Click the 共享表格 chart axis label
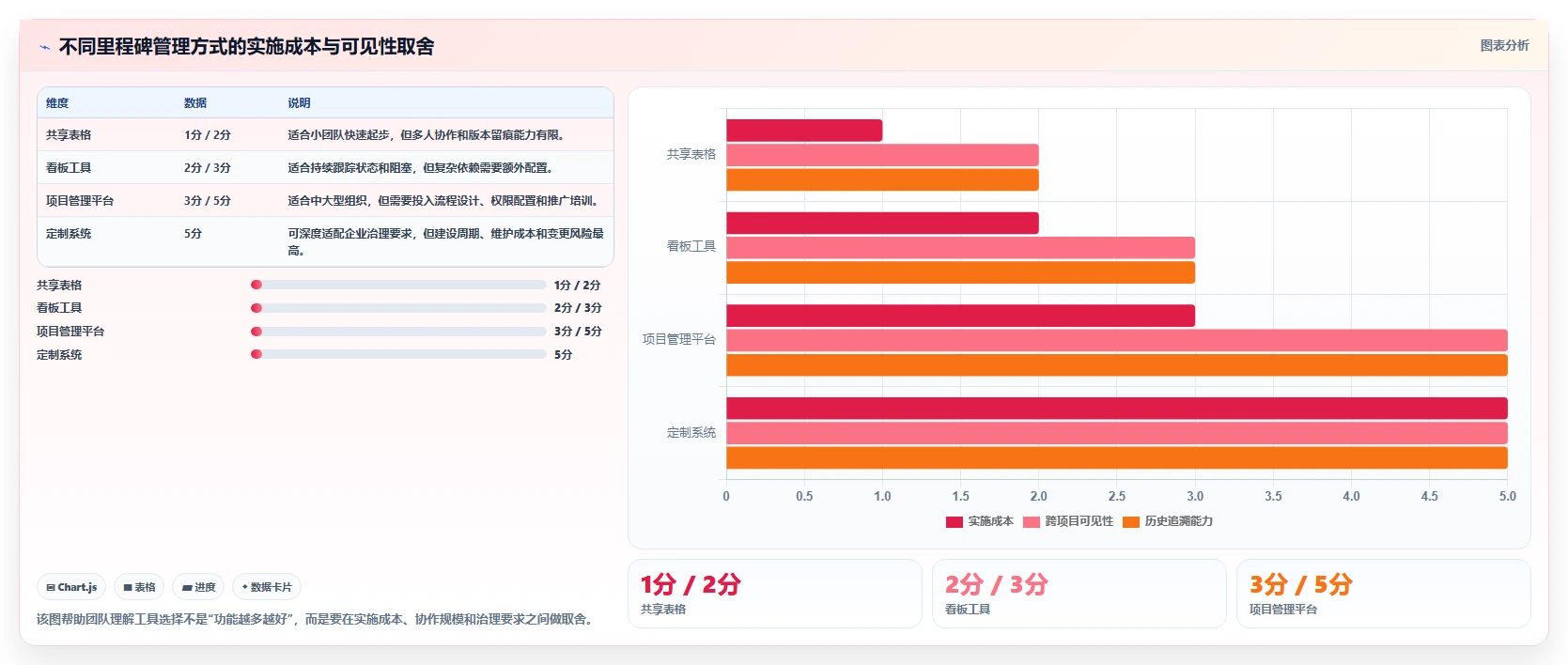Image resolution: width=1568 pixels, height=665 pixels. click(691, 154)
